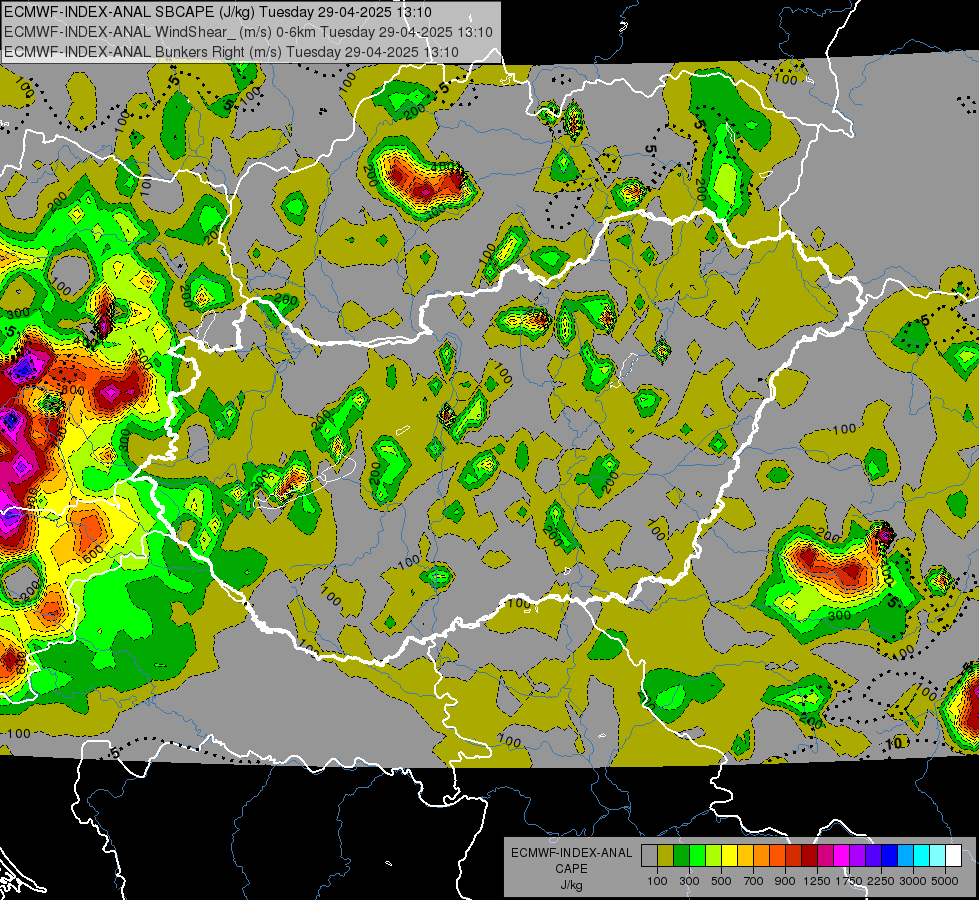Click the WindShear 0-6km title line
The height and width of the screenshot is (900, 979).
coord(248,32)
